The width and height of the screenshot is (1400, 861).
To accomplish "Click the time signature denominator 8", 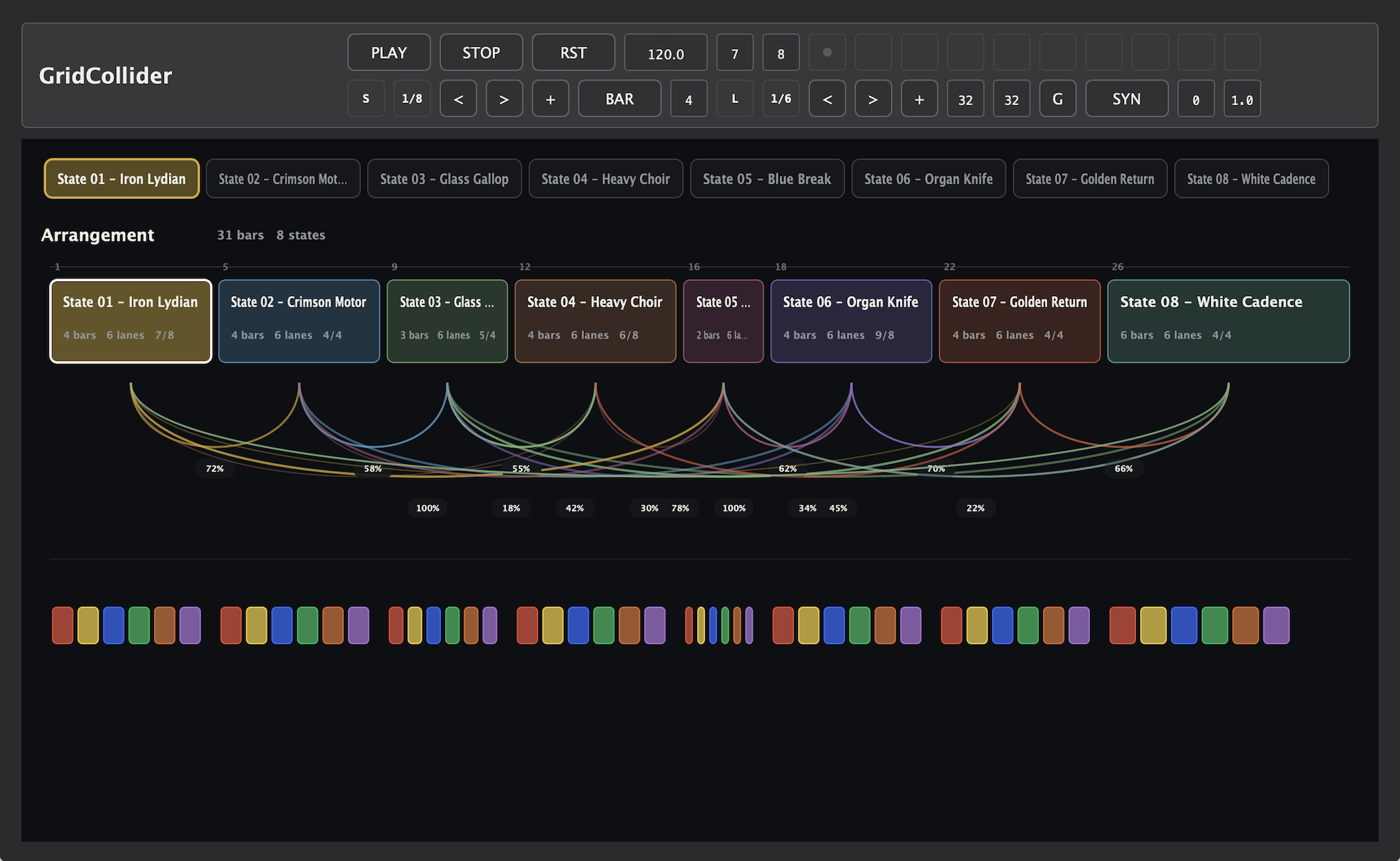I will click(781, 52).
